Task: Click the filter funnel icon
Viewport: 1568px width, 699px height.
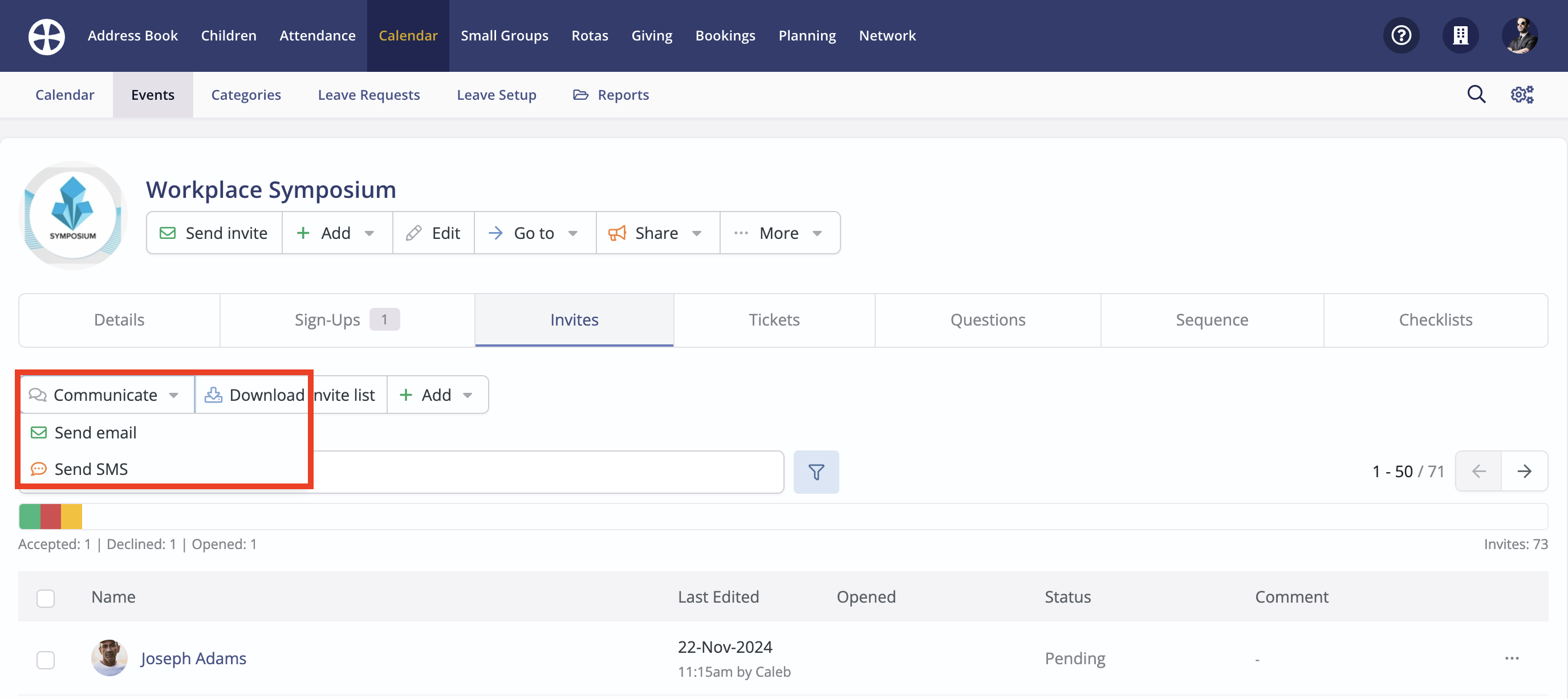Action: pyautogui.click(x=816, y=472)
